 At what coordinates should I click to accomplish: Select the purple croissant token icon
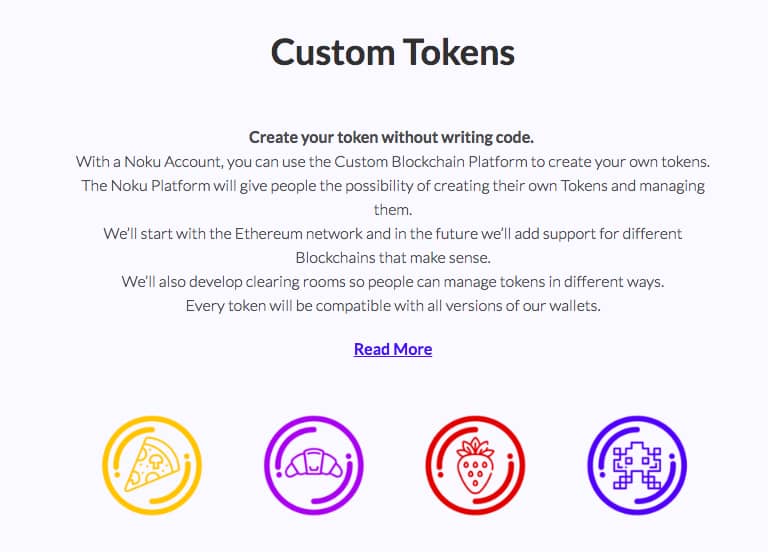[313, 465]
